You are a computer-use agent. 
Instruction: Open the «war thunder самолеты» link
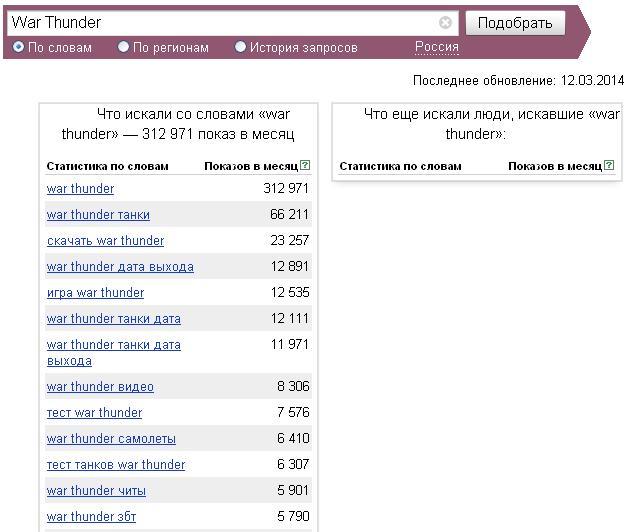click(x=111, y=439)
